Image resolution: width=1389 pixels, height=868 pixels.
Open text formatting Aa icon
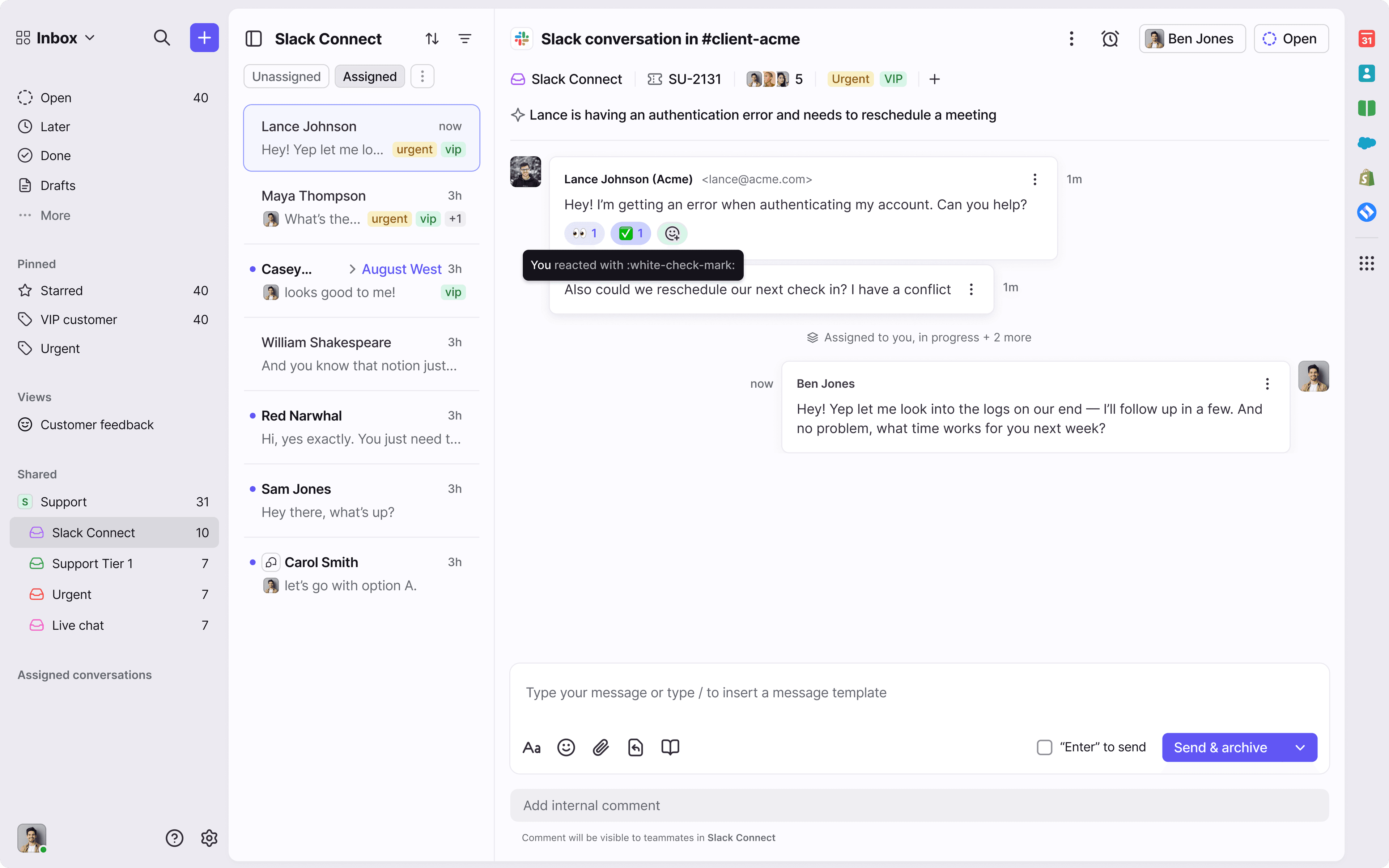tap(531, 748)
